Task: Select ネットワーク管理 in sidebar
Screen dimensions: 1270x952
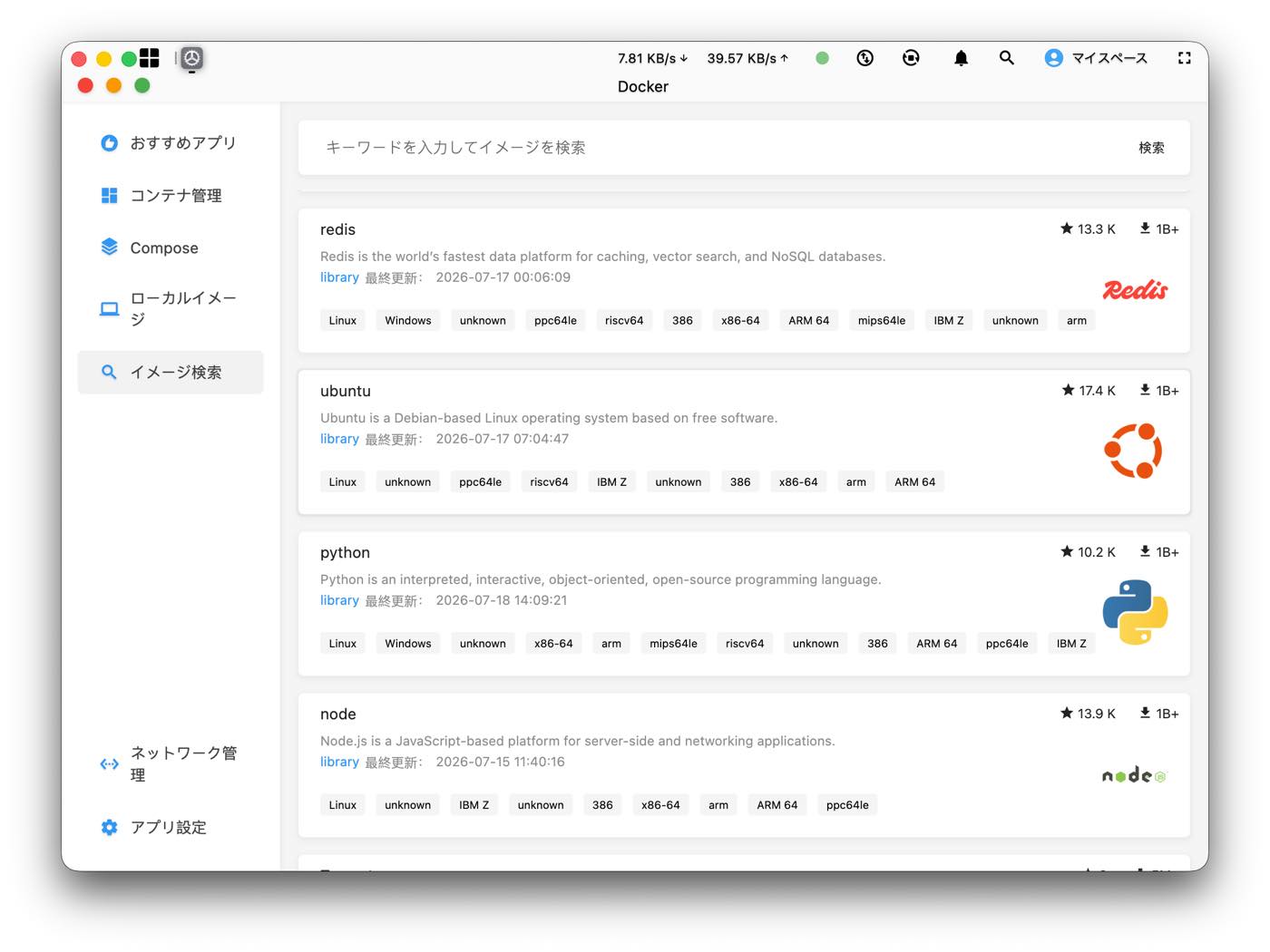Action: coord(170,764)
